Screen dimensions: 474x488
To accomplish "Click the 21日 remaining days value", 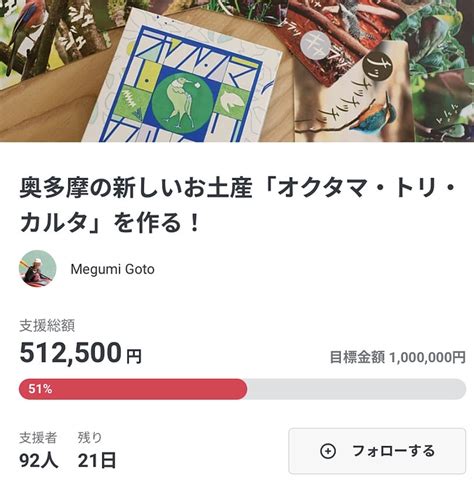I will pos(97,461).
